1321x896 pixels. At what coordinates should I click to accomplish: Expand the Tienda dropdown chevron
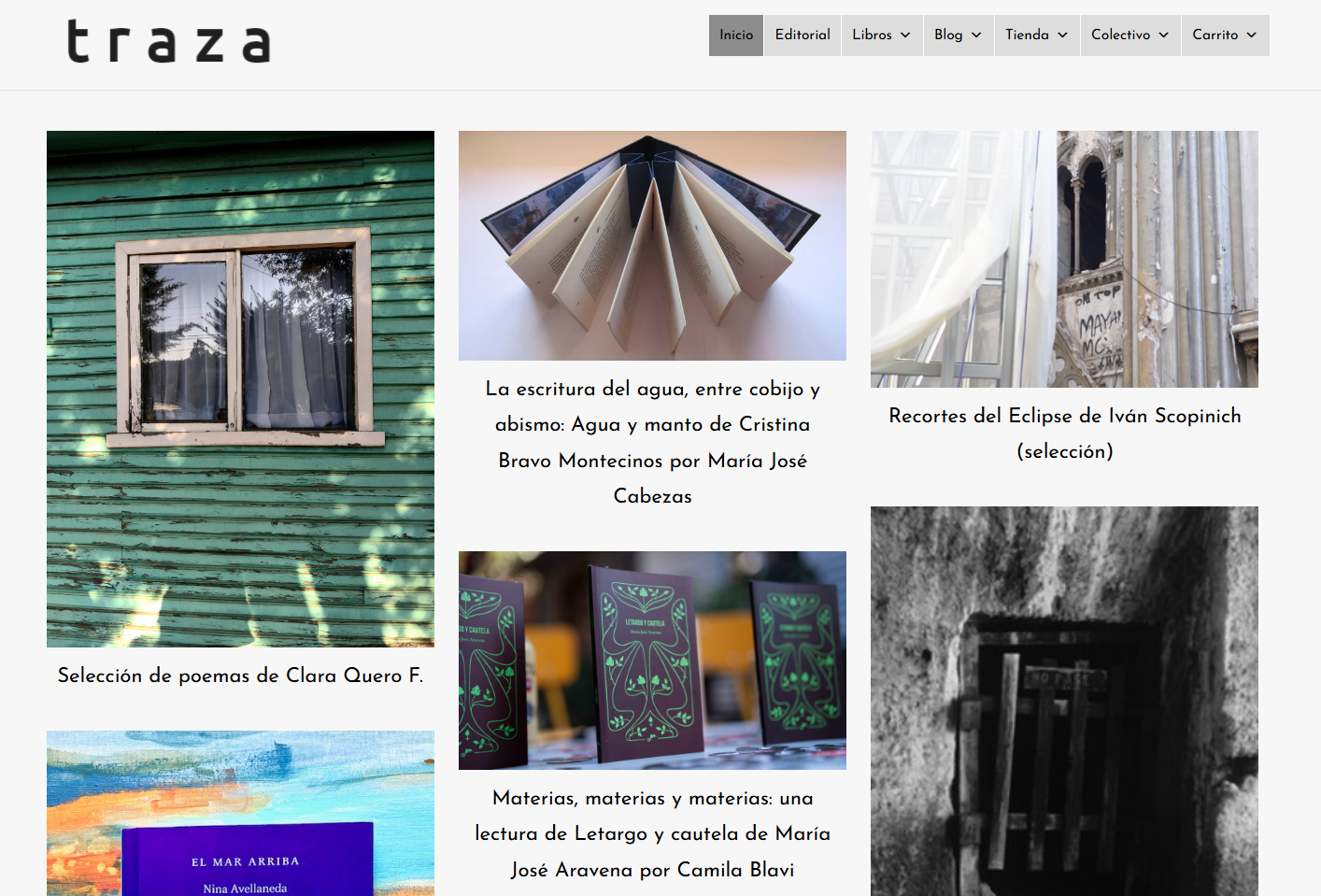click(1062, 36)
